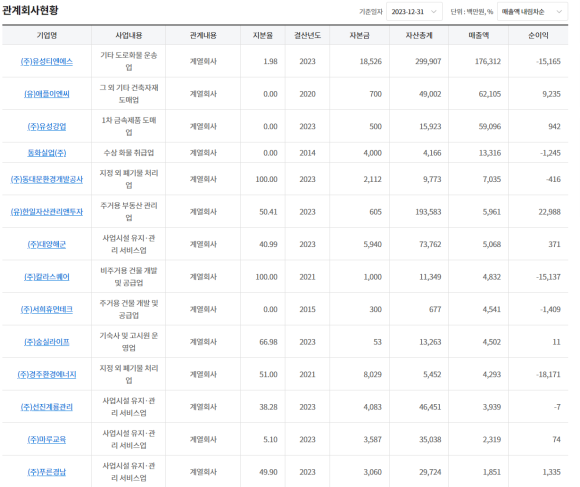
Task: Open the (유)한일자산관리앤투자 company link
Action: (x=47, y=212)
